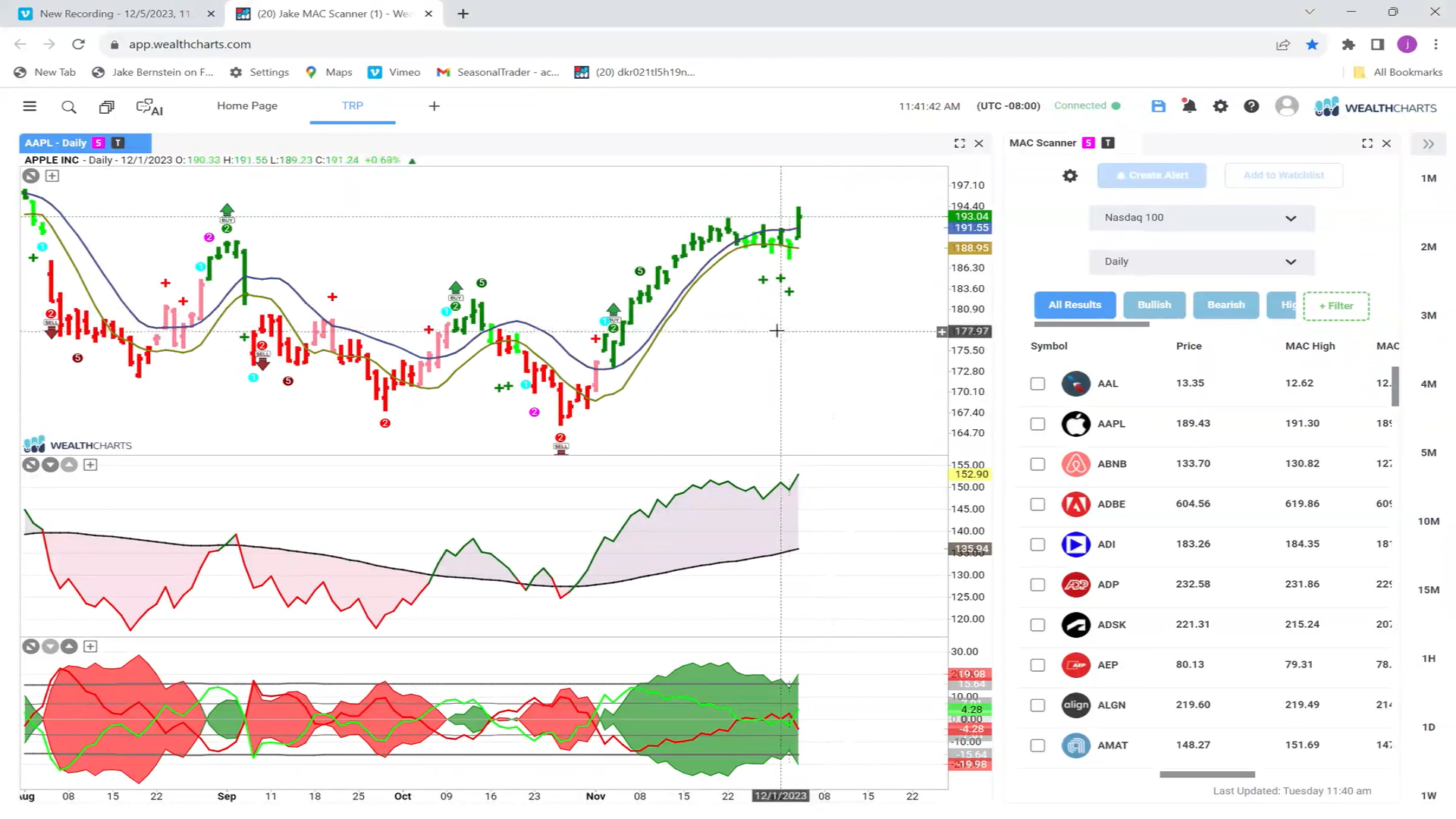Grab the scanner vertical scrollbar

click(x=1395, y=387)
